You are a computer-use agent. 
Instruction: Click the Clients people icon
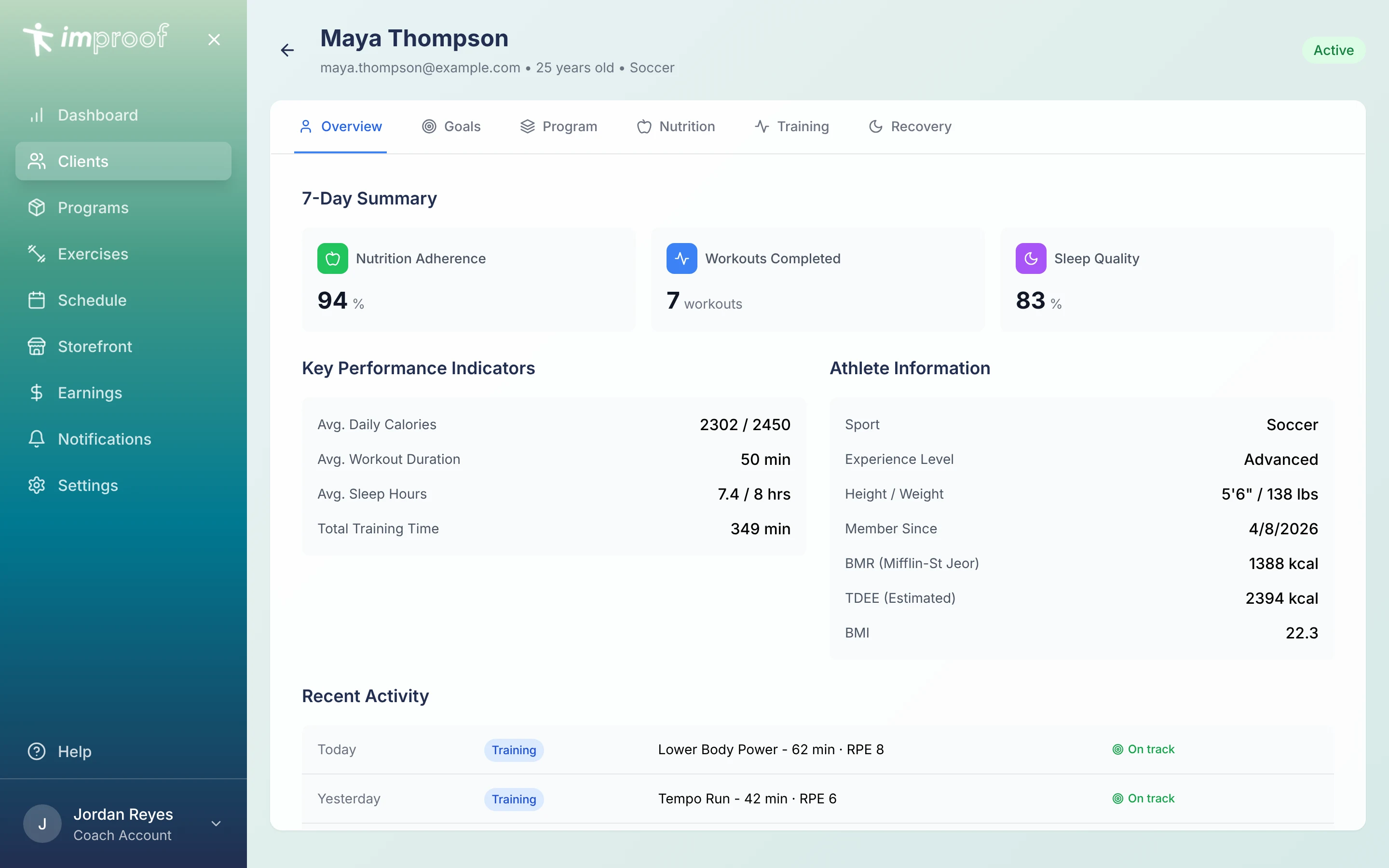click(37, 162)
